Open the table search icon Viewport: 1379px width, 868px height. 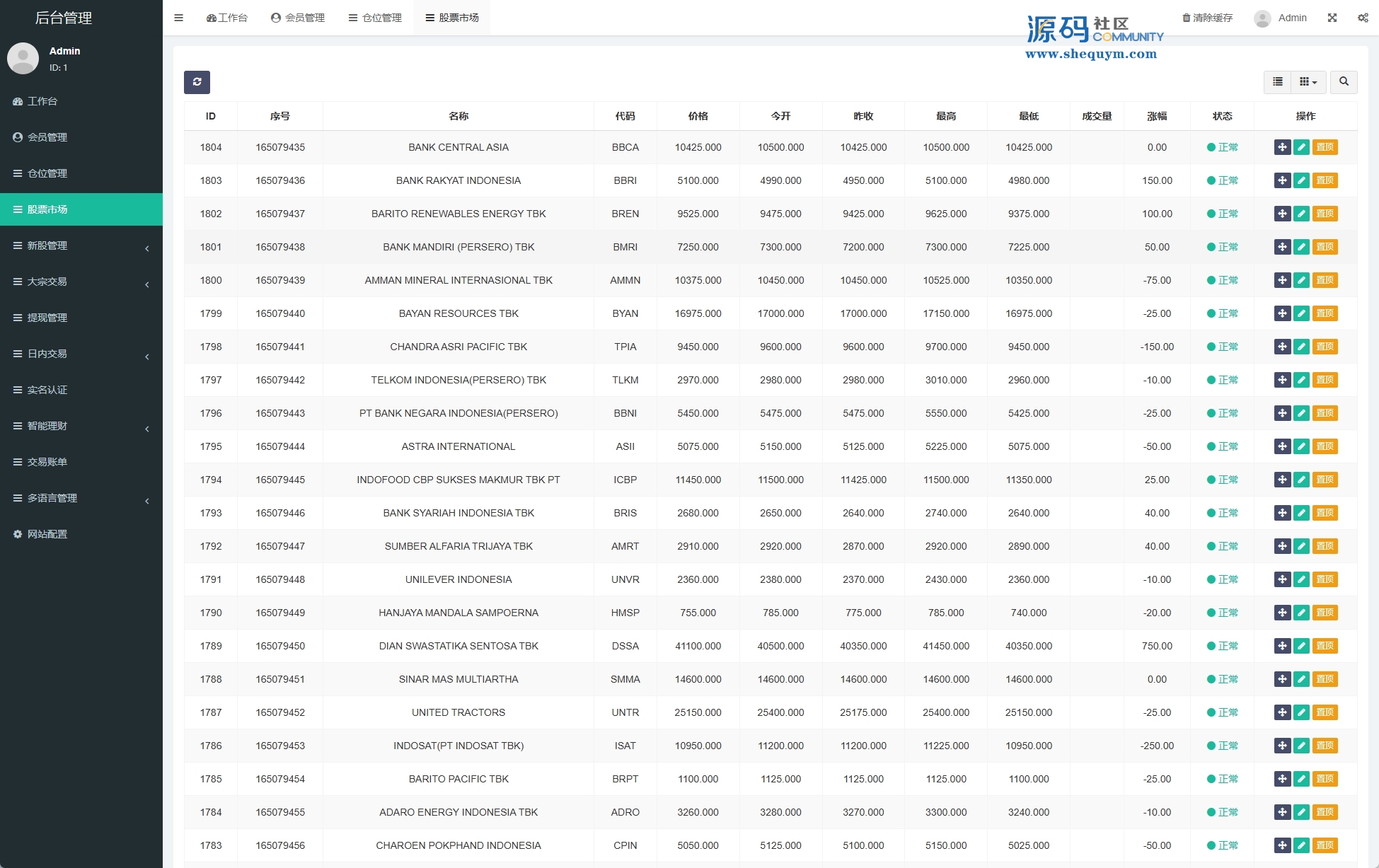pos(1344,82)
